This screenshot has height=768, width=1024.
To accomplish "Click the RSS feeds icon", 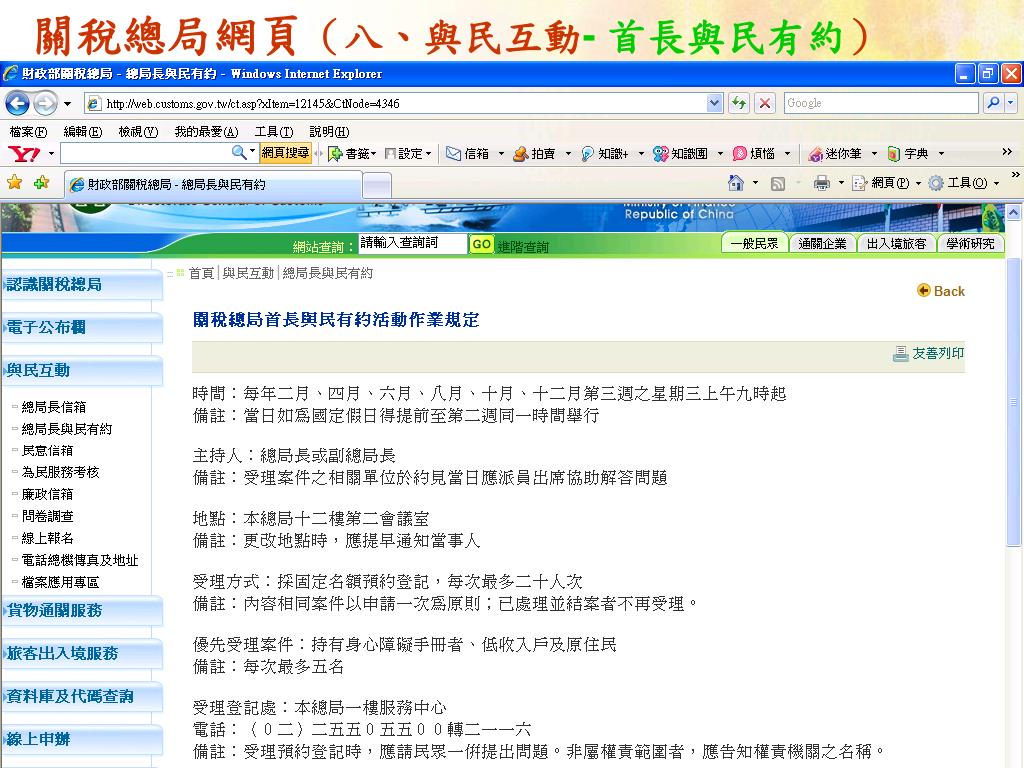I will pos(778,184).
